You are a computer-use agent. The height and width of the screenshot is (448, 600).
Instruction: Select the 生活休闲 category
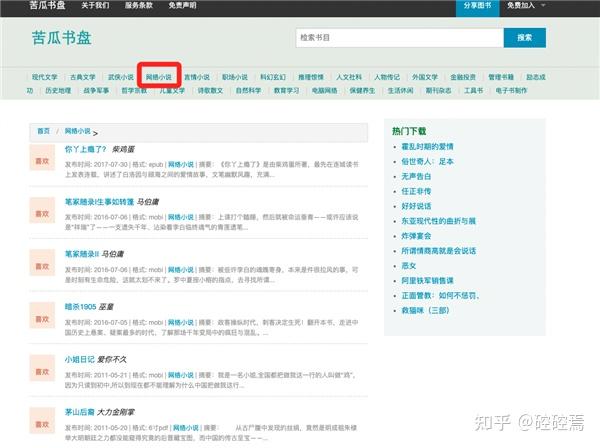(x=400, y=91)
